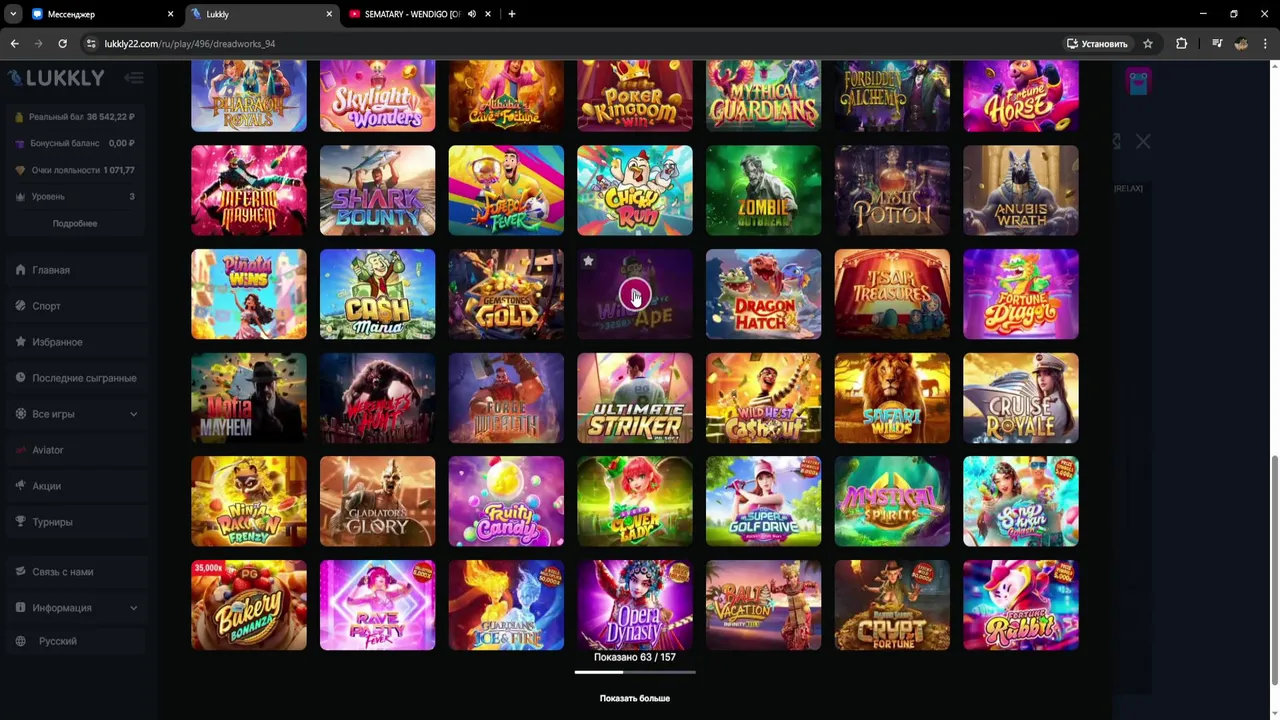Open the Inferno Mayhem game
The height and width of the screenshot is (720, 1280).
click(249, 190)
